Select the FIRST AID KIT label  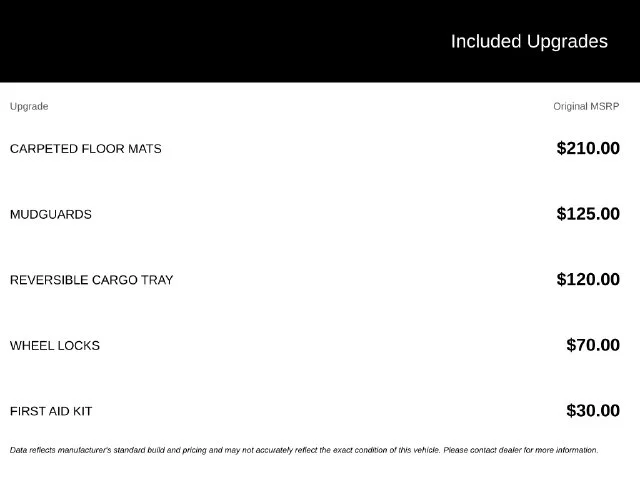51,411
